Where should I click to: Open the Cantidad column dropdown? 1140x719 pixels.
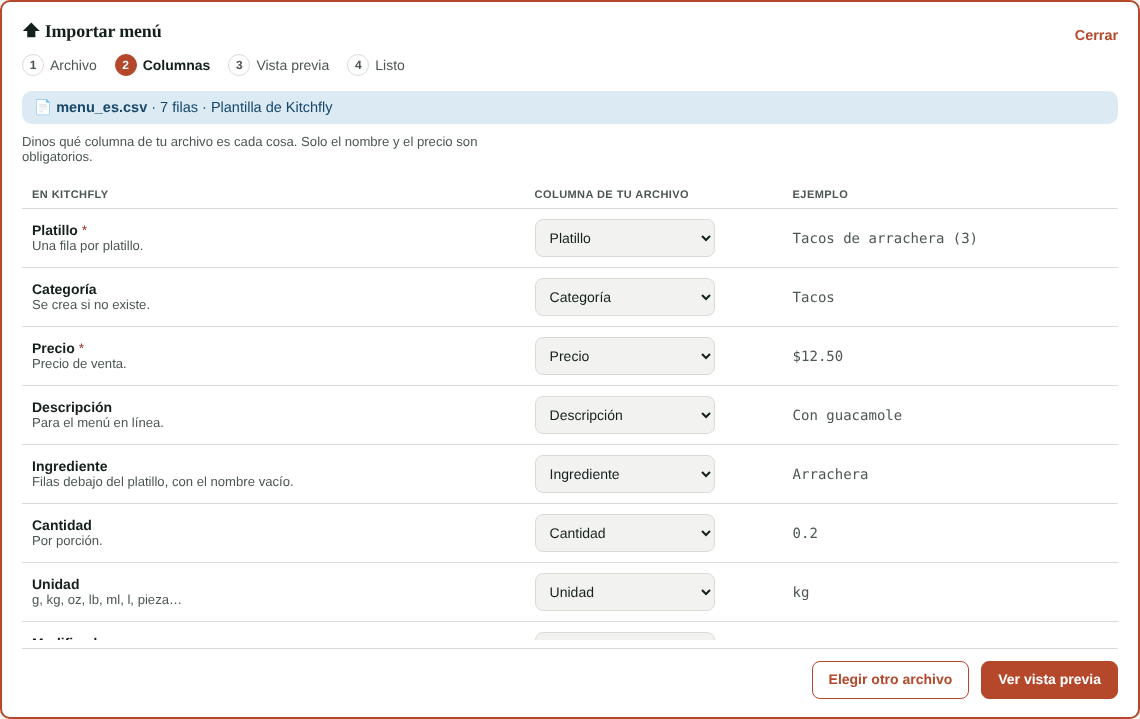(x=625, y=533)
